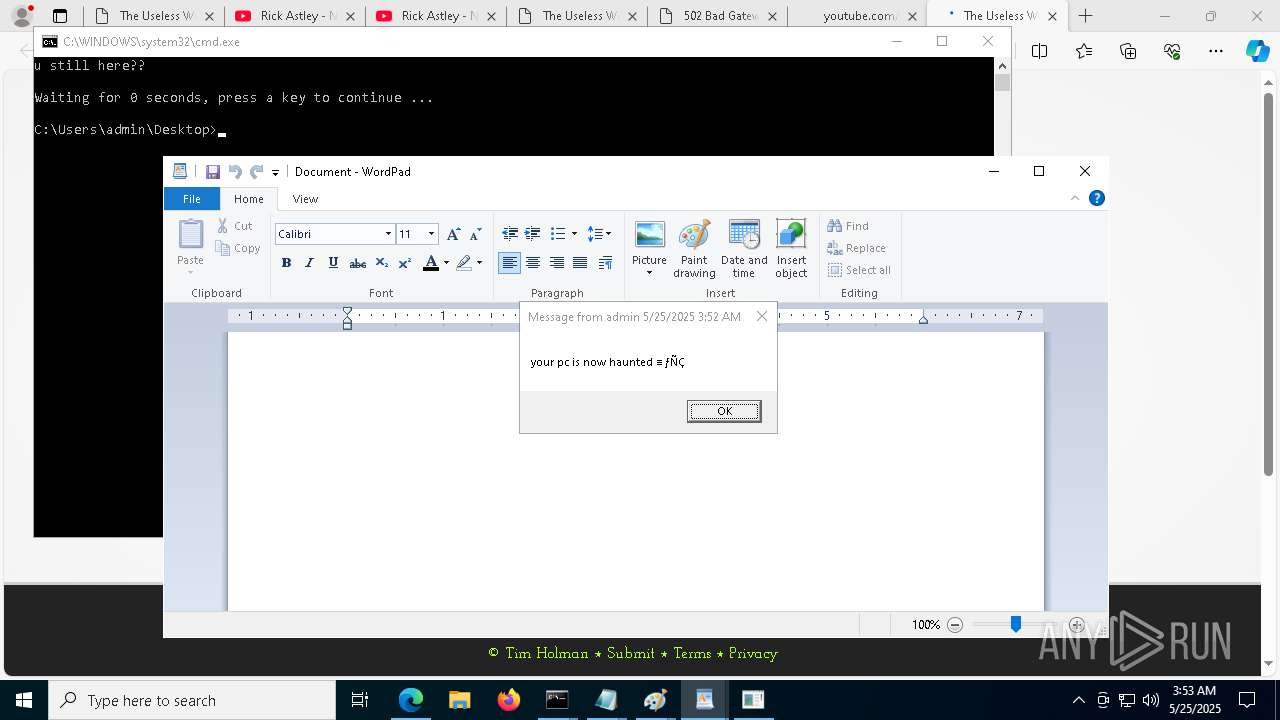Insert a Paint drawing
Screen dimensions: 1280x720
(x=694, y=250)
